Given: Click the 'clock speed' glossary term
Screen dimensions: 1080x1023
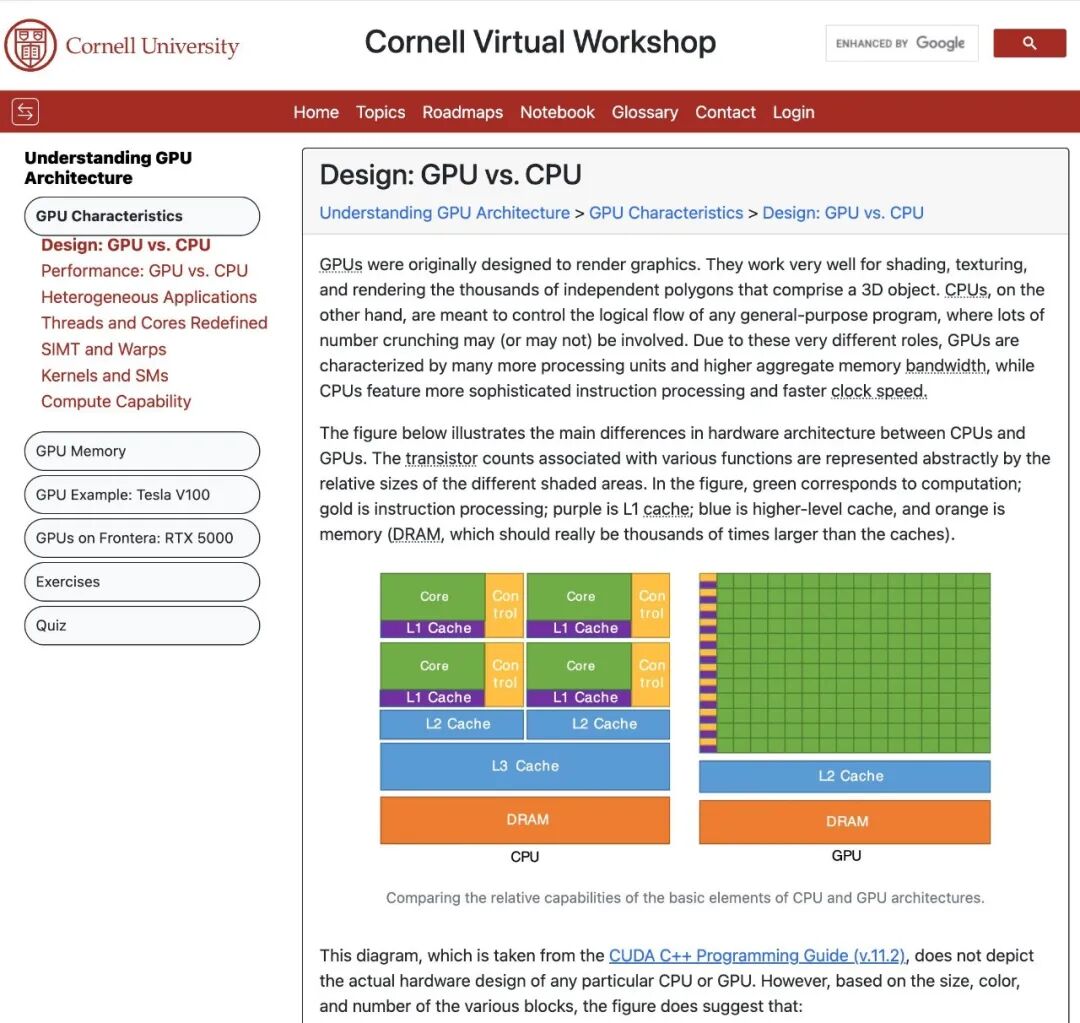Looking at the screenshot, I should pyautogui.click(x=878, y=391).
